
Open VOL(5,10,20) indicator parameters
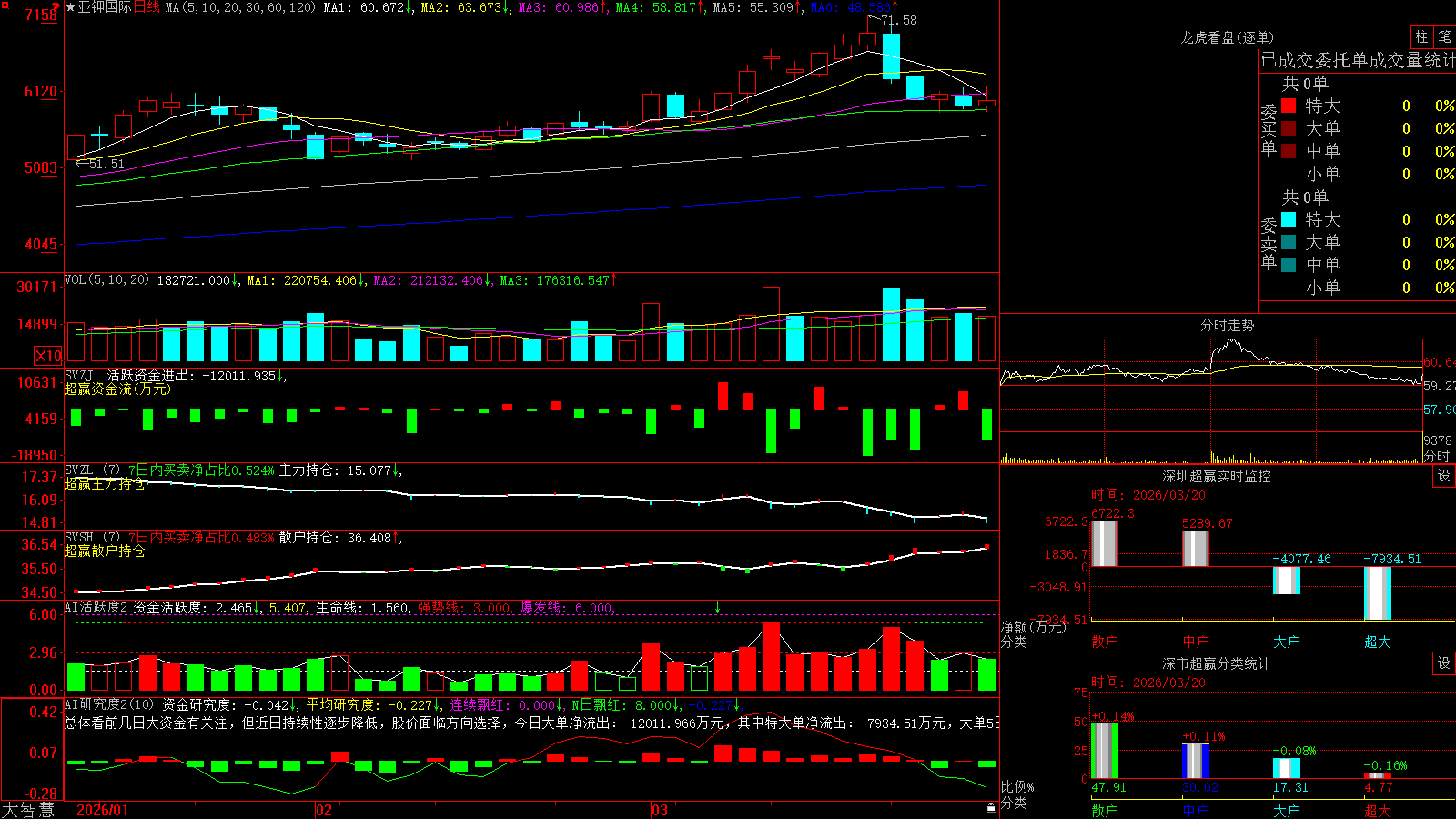(106, 280)
